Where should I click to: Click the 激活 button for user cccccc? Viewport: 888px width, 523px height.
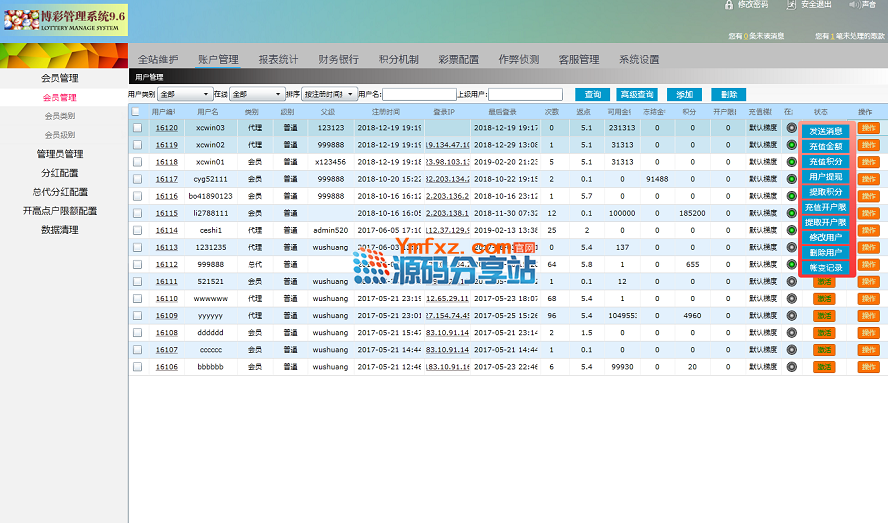point(824,349)
